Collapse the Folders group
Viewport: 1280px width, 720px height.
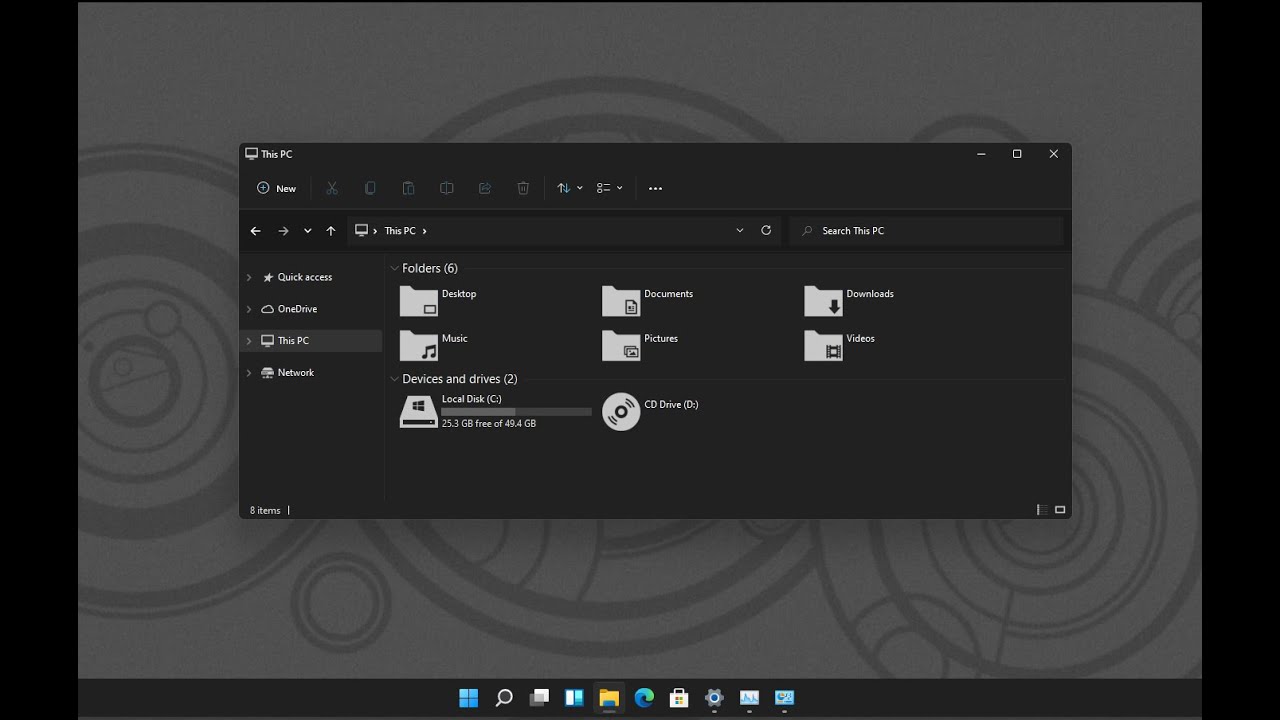(x=395, y=268)
